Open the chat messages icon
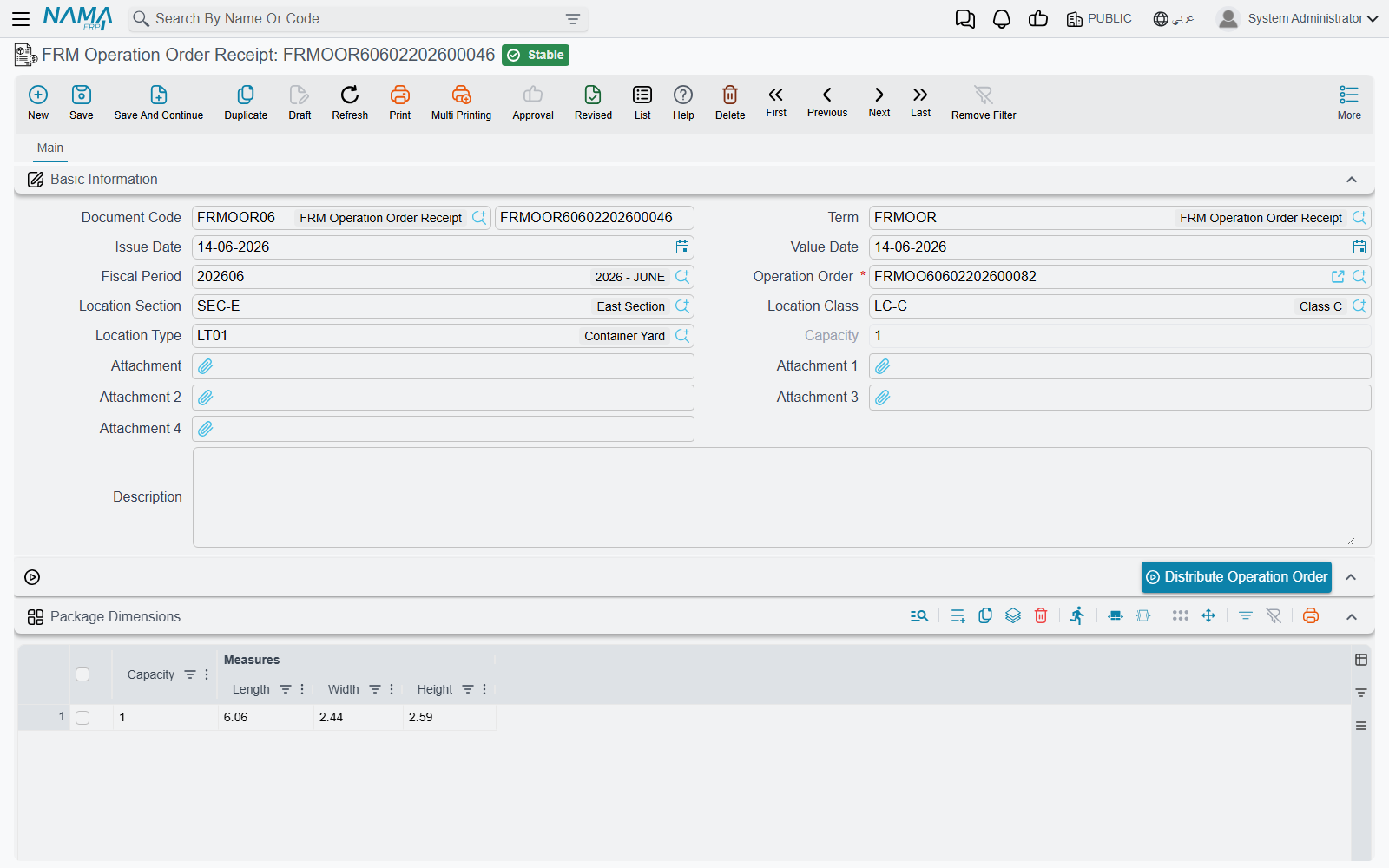This screenshot has width=1389, height=868. [x=964, y=18]
